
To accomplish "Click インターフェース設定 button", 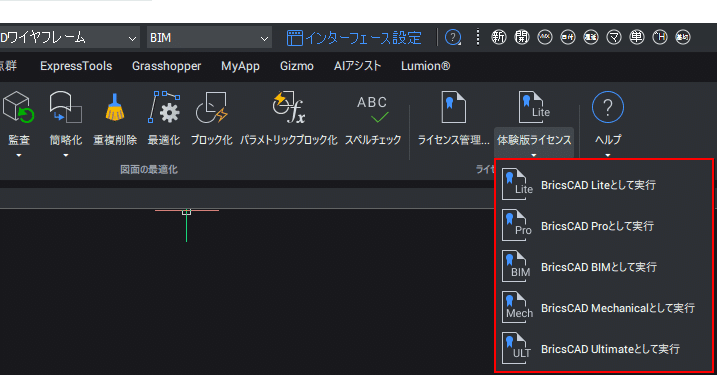I will (354, 38).
